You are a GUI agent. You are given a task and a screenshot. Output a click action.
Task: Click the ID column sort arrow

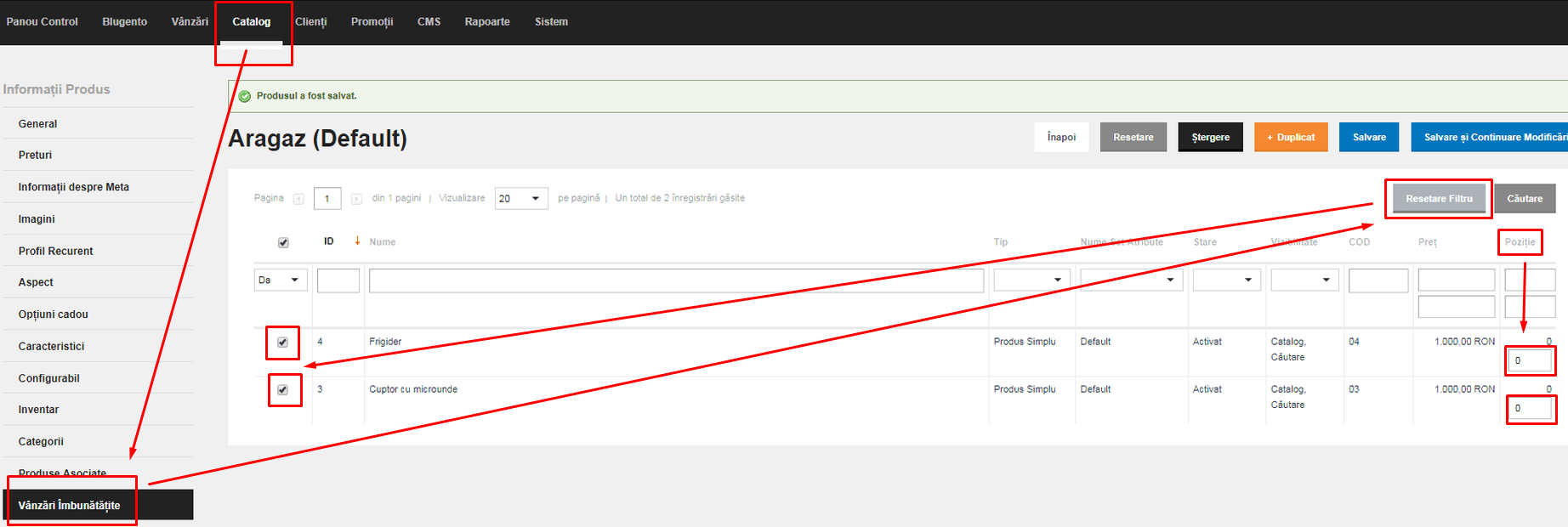coord(357,241)
